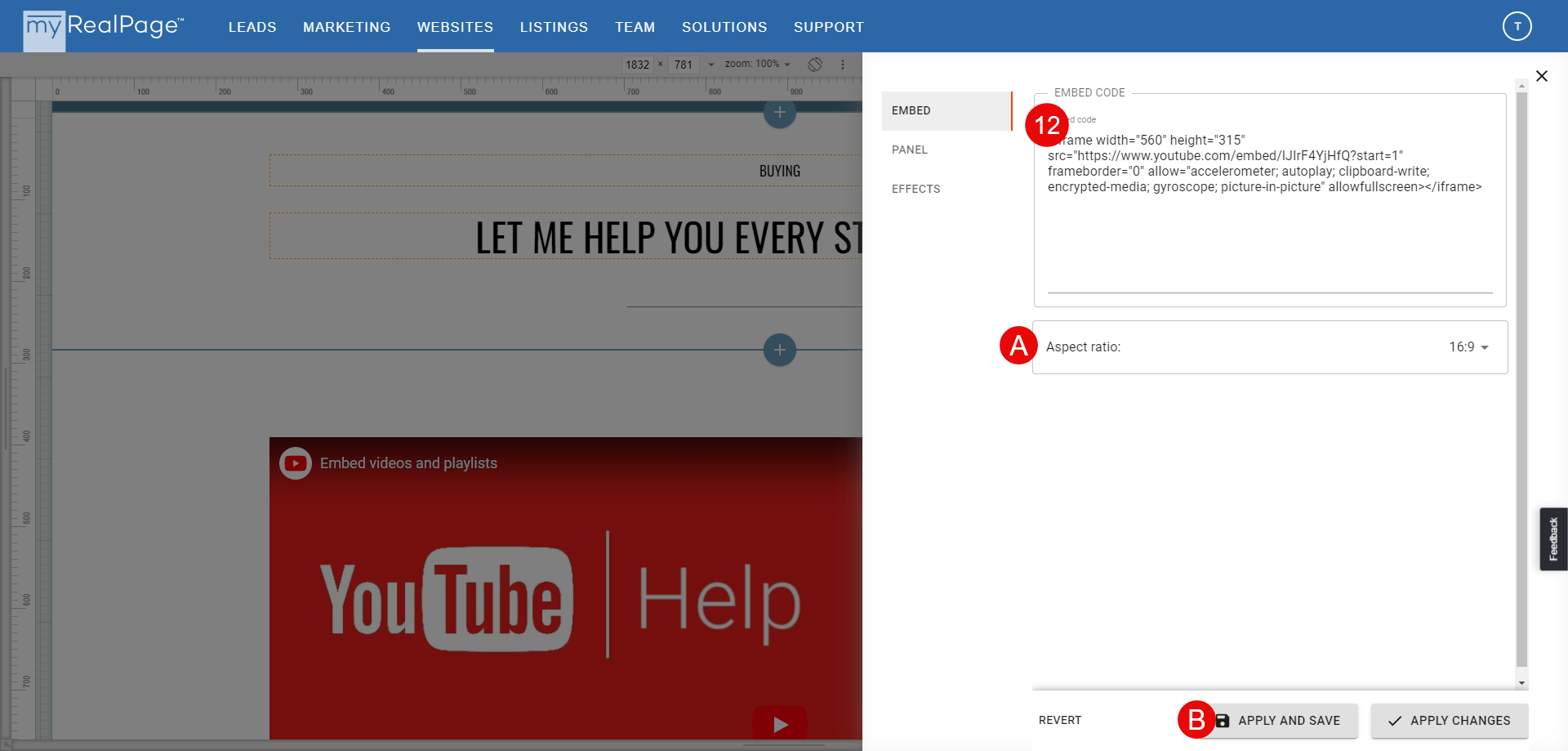Close the embed settings panel
This screenshot has height=751, width=1568.
pos(1541,76)
